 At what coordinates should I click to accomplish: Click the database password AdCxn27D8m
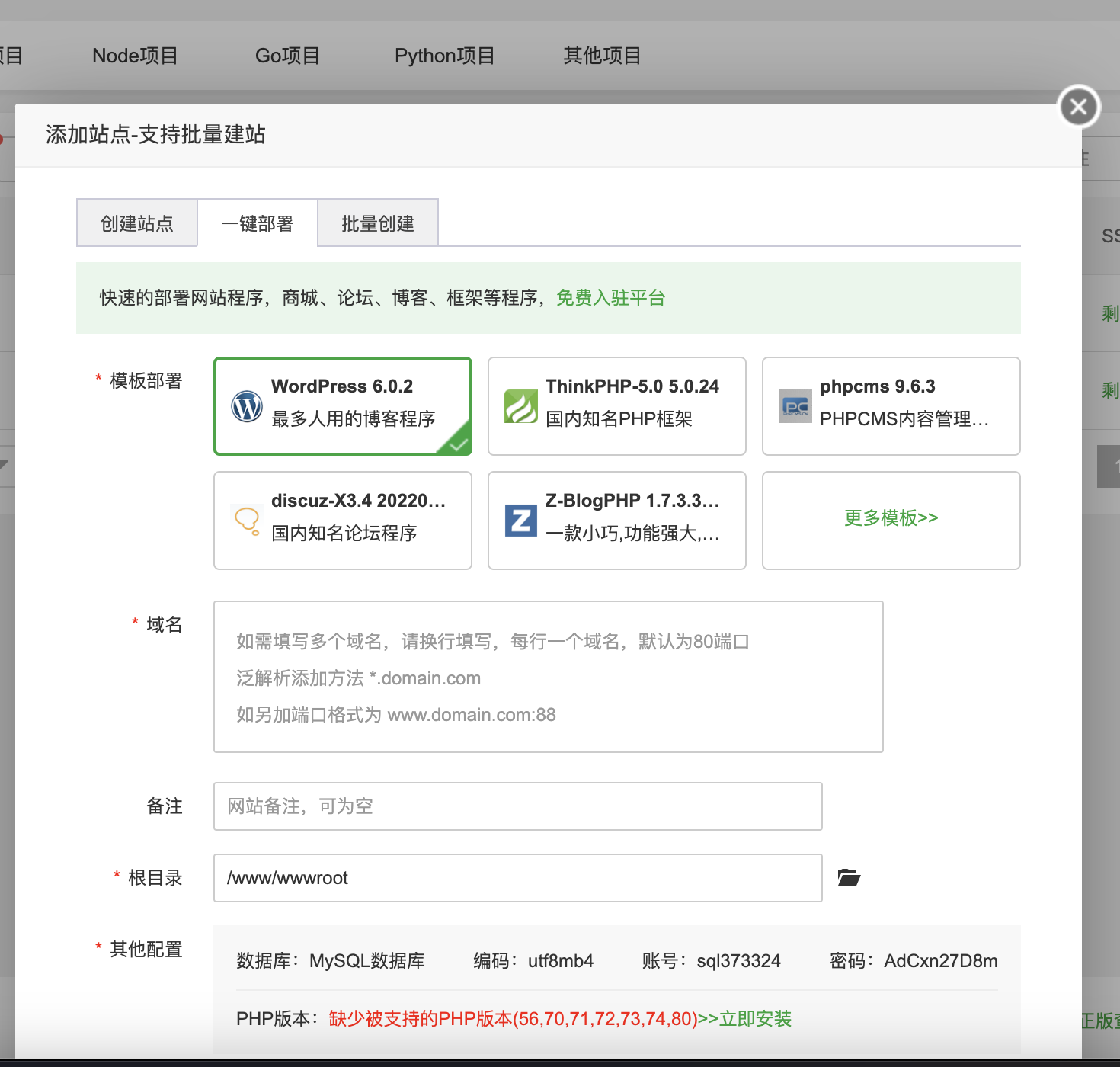[941, 961]
